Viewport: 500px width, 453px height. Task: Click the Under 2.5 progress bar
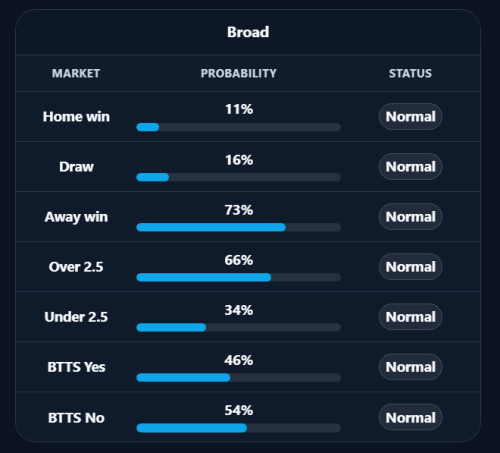239,327
